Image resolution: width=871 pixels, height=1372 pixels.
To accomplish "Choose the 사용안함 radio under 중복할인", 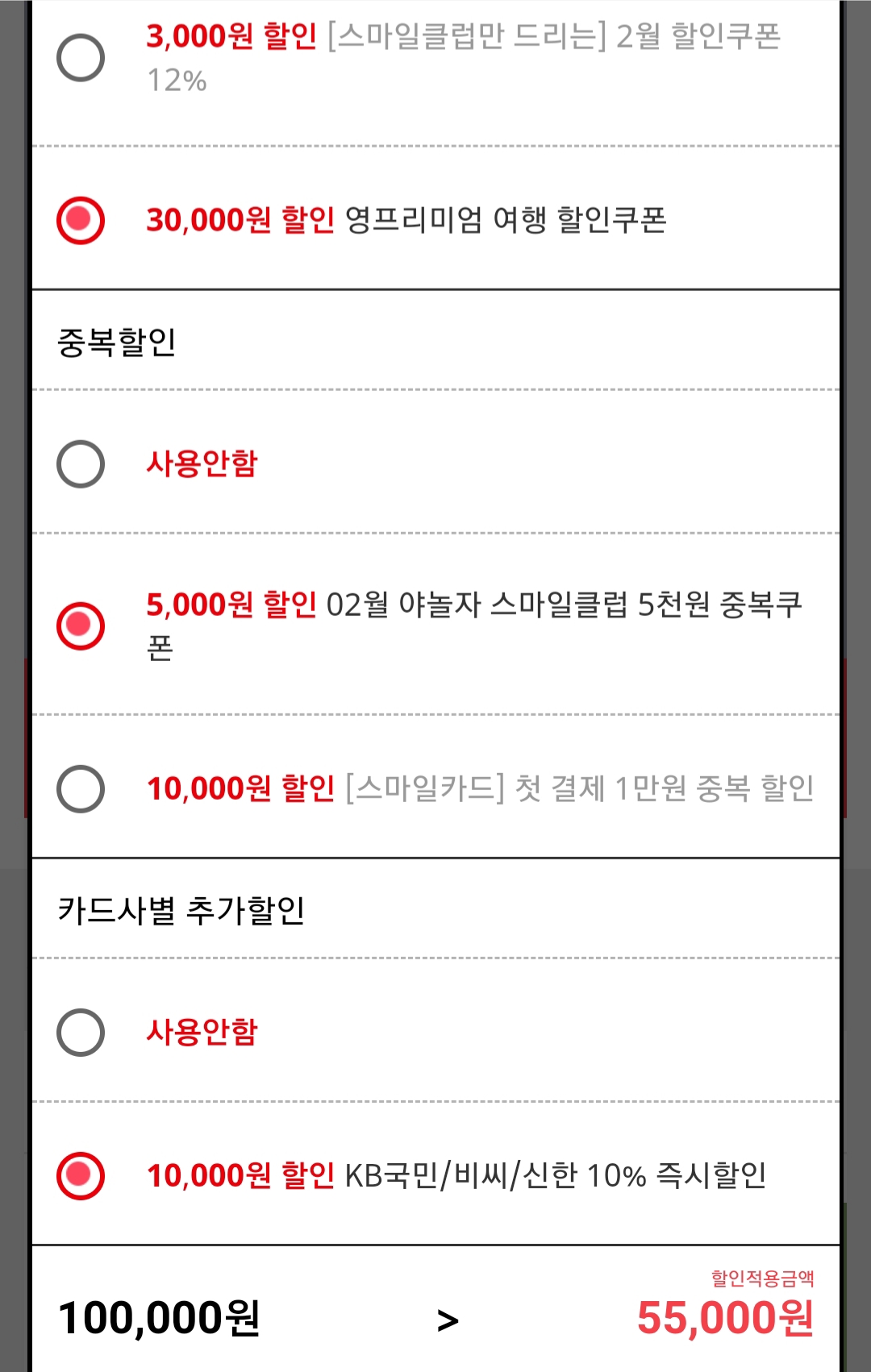I will pos(81,464).
